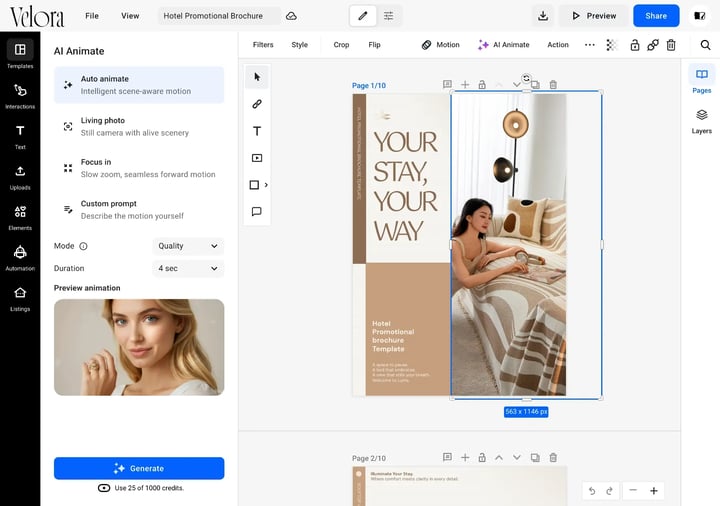Switch to pencil edit mode
720x506 pixels.
(363, 16)
